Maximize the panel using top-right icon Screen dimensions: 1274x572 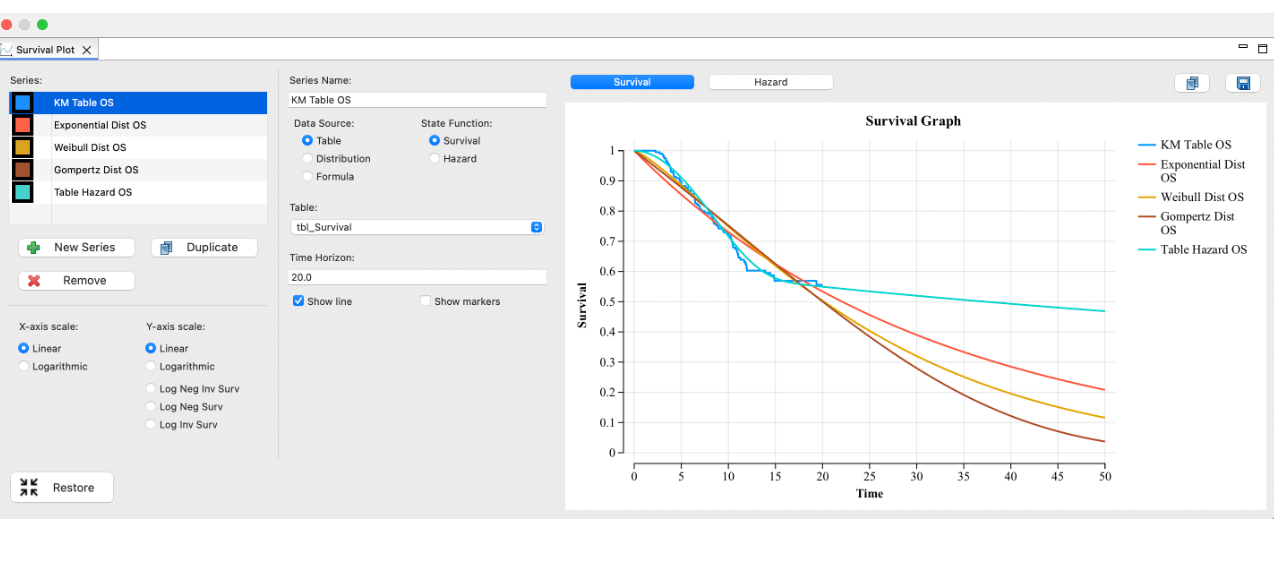point(1262,48)
